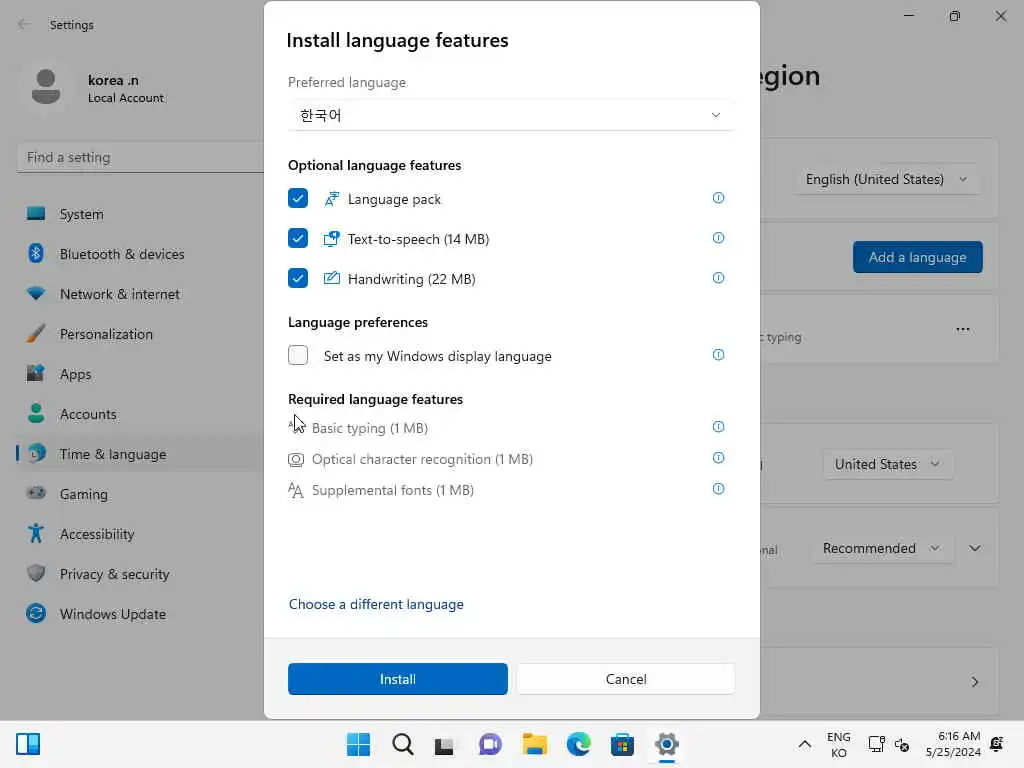Uncheck the Text-to-speech (14 MB) checkbox
This screenshot has width=1024, height=768.
298,238
